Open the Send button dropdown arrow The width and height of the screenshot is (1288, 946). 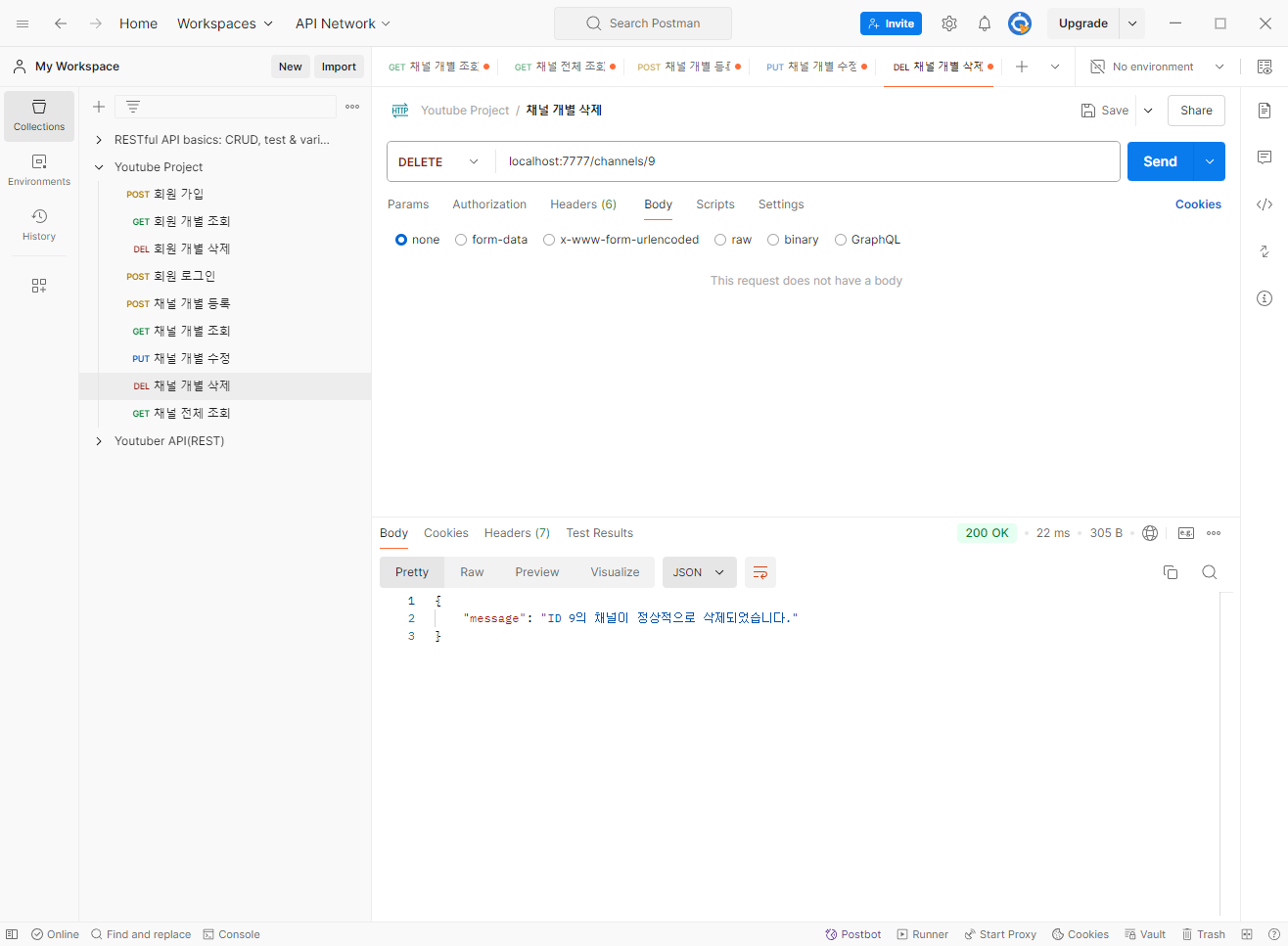tap(1211, 161)
